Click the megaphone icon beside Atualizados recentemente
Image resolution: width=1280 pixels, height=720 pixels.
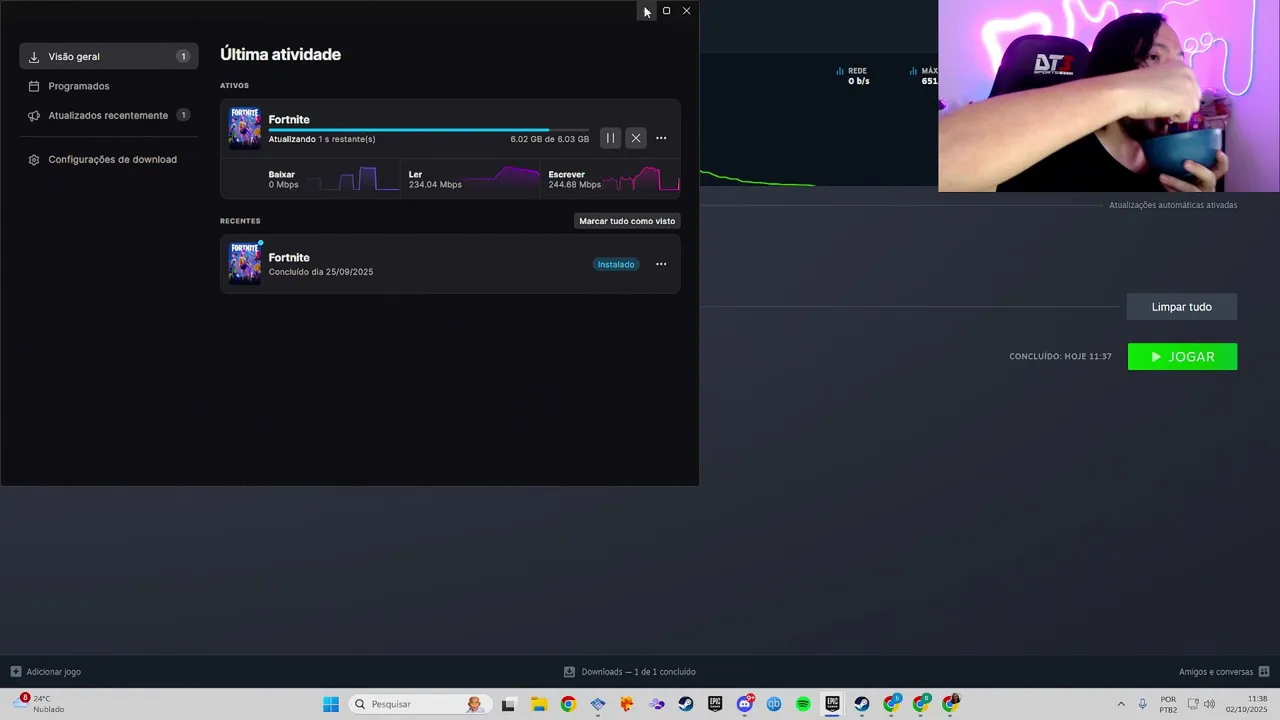click(x=34, y=115)
